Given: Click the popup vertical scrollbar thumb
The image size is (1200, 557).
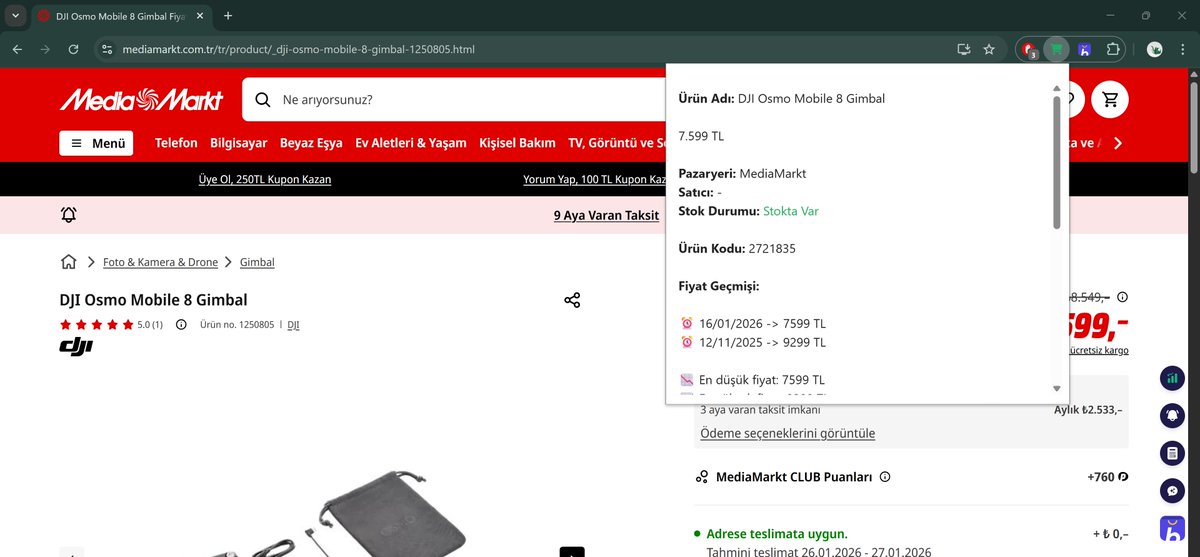Looking at the screenshot, I should click(x=1057, y=162).
